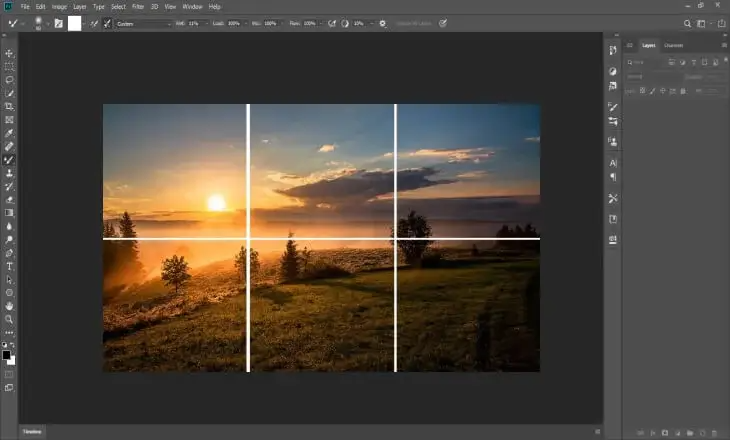
Task: Change the screen mode
Action: point(9,387)
